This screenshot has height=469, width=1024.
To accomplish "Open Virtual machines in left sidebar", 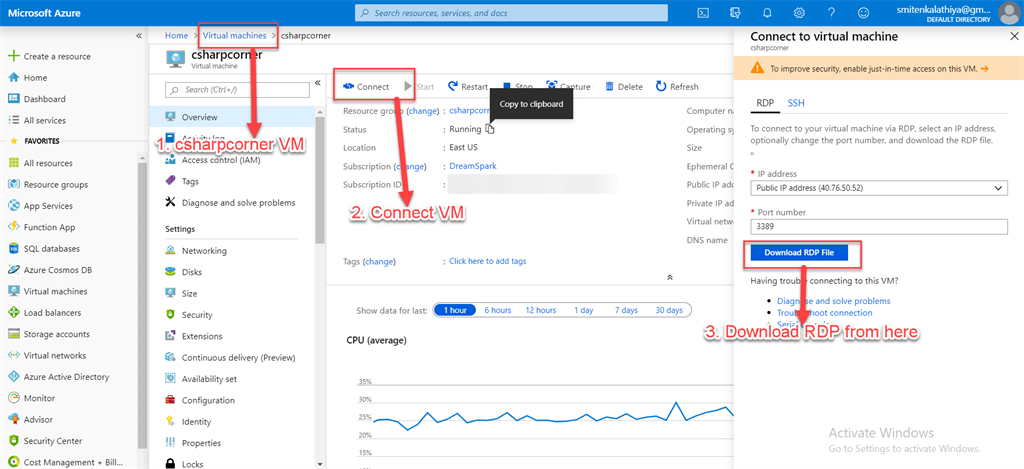I will click(56, 291).
